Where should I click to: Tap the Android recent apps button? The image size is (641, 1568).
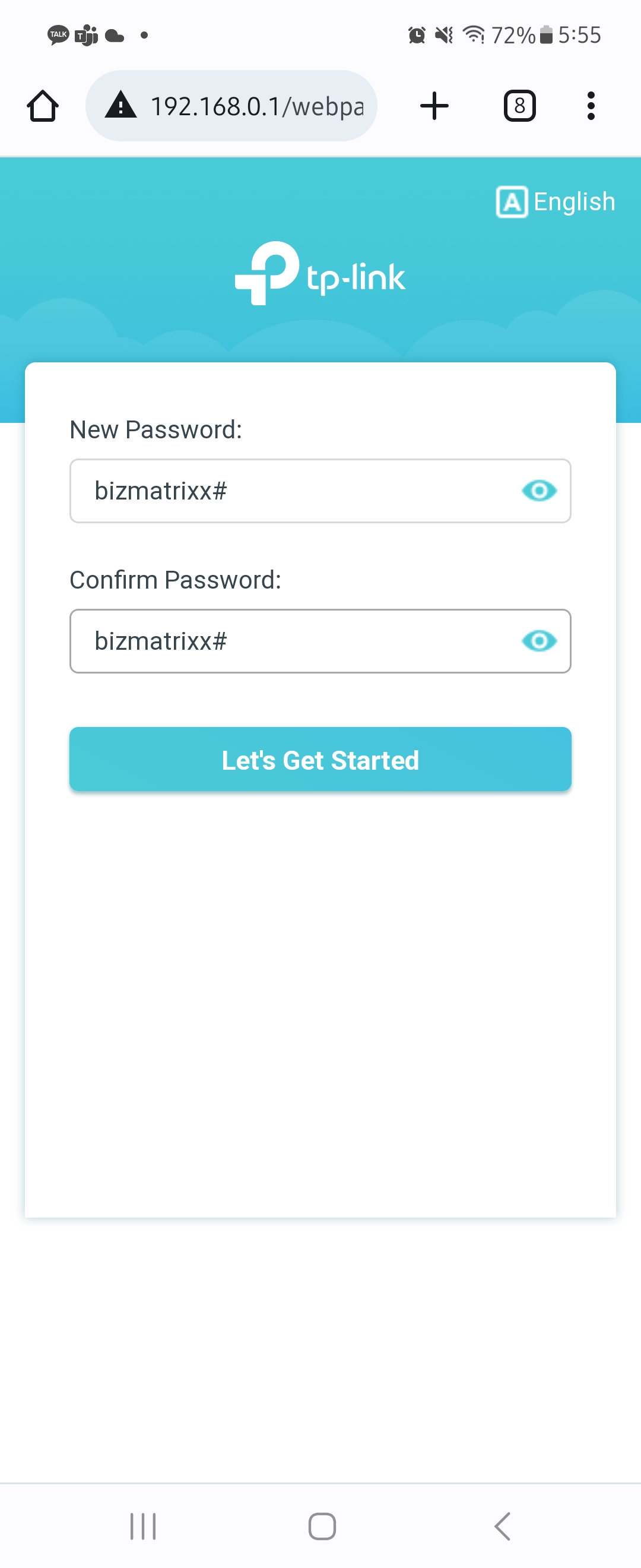[x=143, y=1526]
